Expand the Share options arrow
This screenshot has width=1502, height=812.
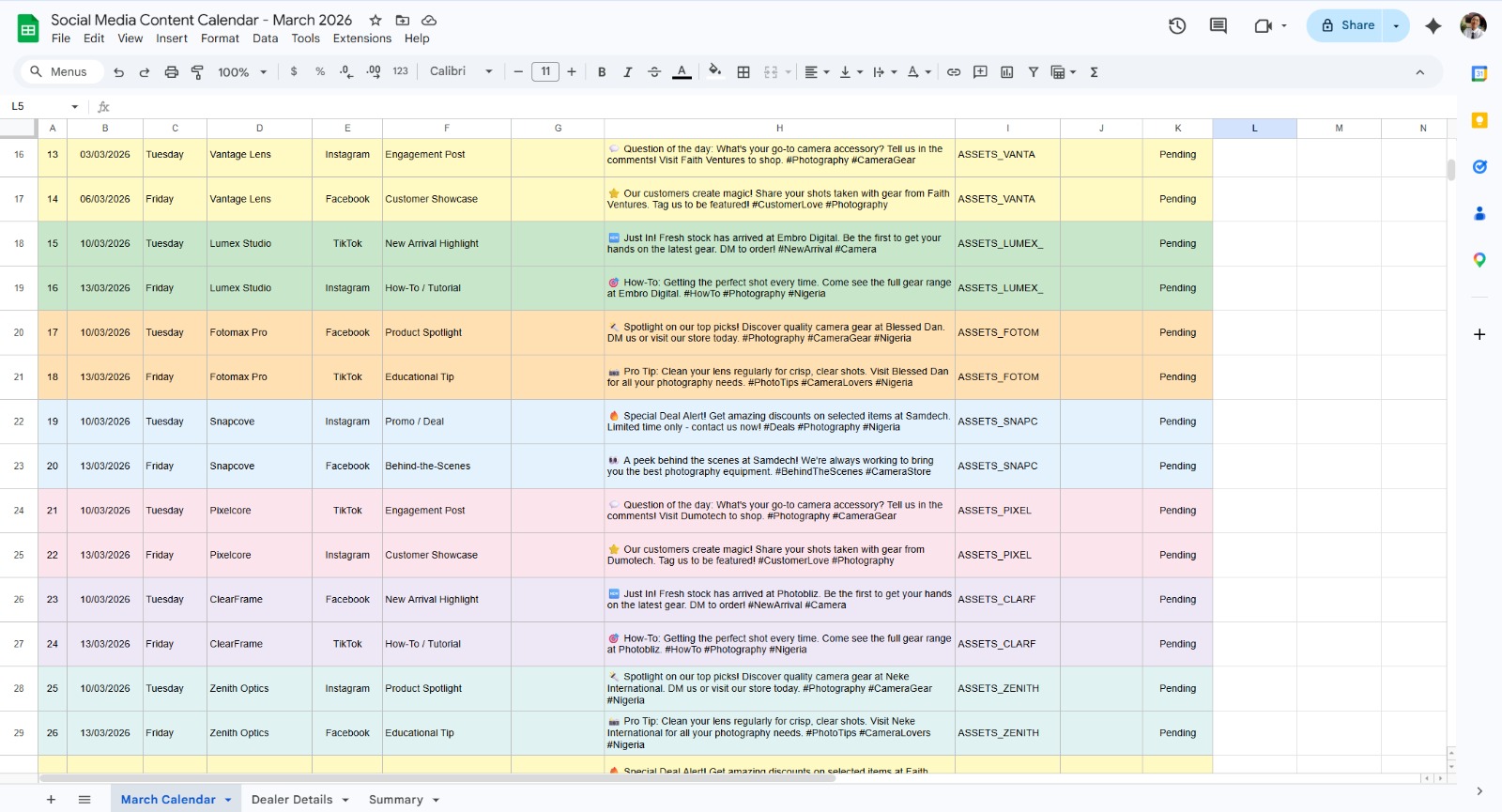pos(1396,25)
